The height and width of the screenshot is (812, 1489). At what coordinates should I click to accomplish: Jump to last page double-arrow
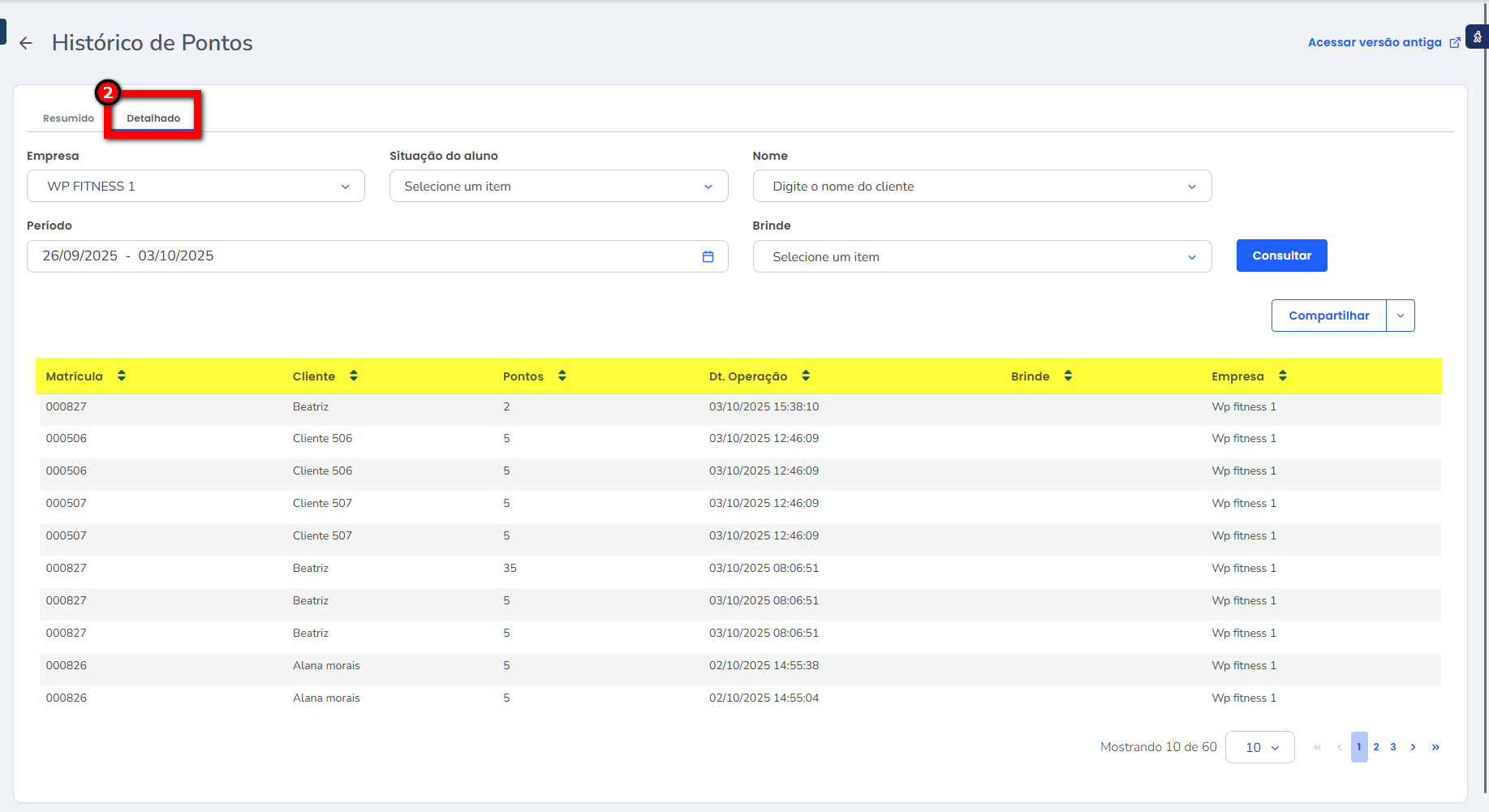click(x=1435, y=747)
